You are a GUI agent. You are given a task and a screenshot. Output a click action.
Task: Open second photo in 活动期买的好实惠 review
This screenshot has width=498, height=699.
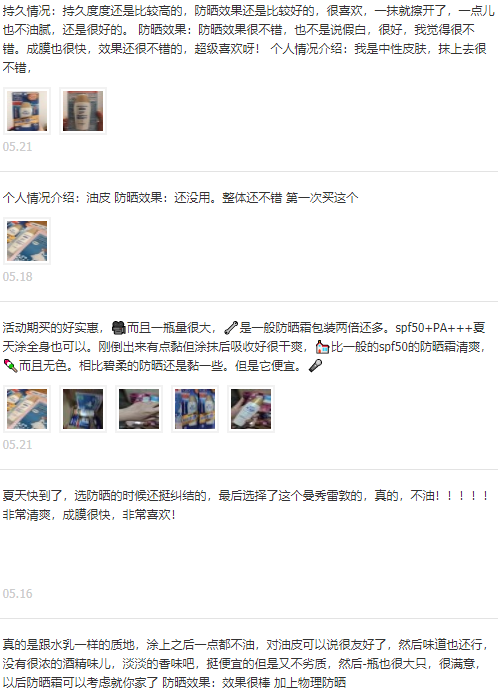click(83, 409)
